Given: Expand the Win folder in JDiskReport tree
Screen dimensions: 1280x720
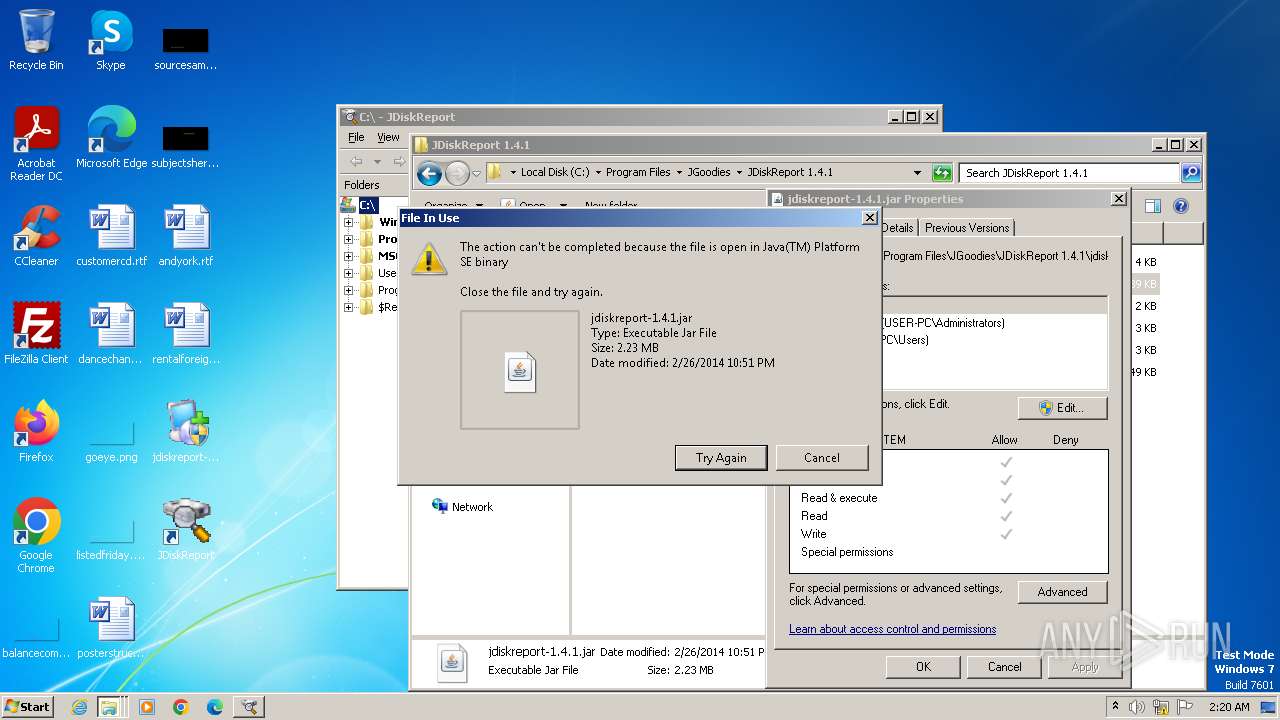Looking at the screenshot, I should click(349, 222).
